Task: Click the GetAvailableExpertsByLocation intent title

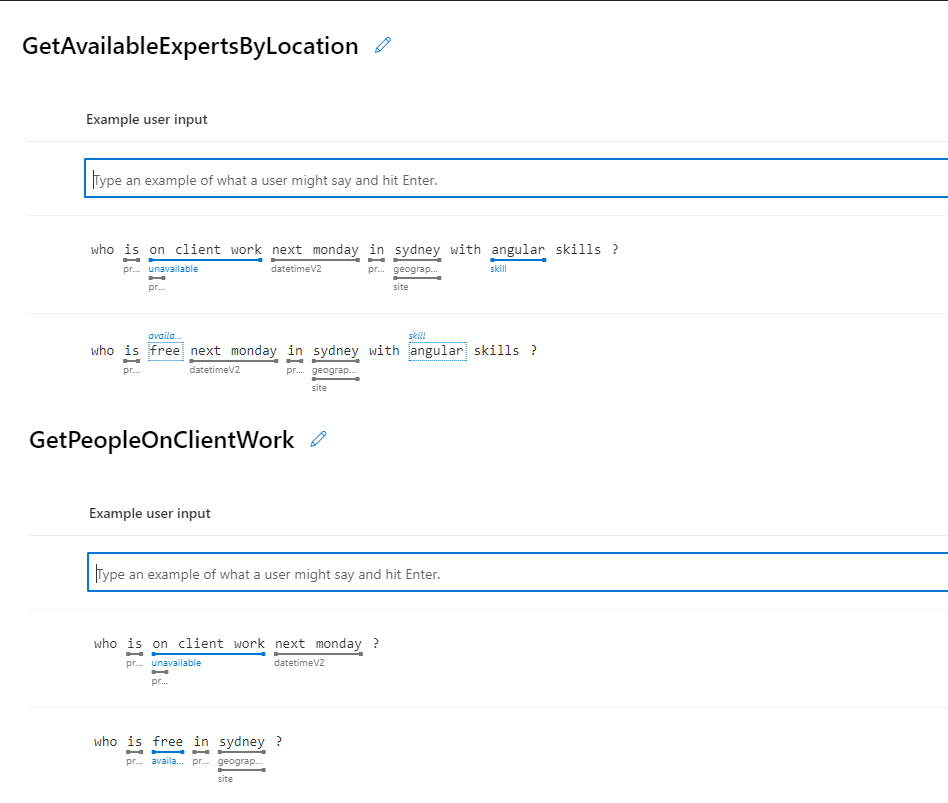Action: [190, 46]
